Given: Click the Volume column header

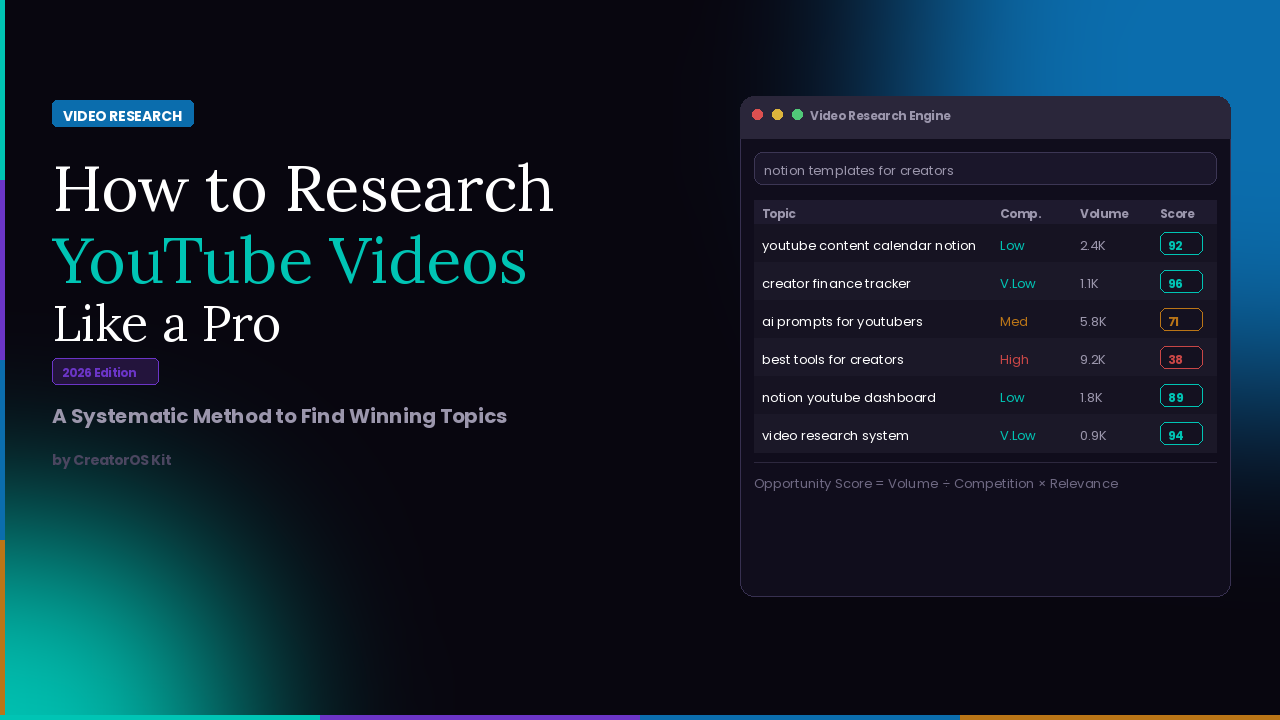Looking at the screenshot, I should pyautogui.click(x=1104, y=213).
